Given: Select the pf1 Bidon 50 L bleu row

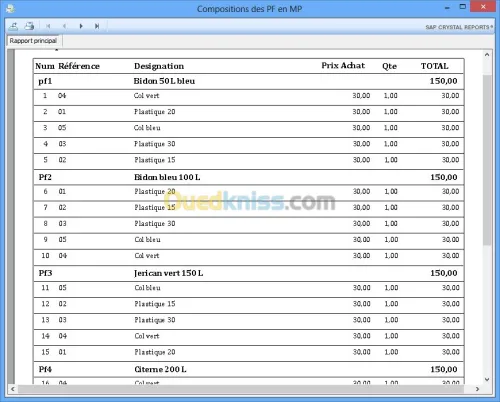Looking at the screenshot, I should (x=248, y=81).
